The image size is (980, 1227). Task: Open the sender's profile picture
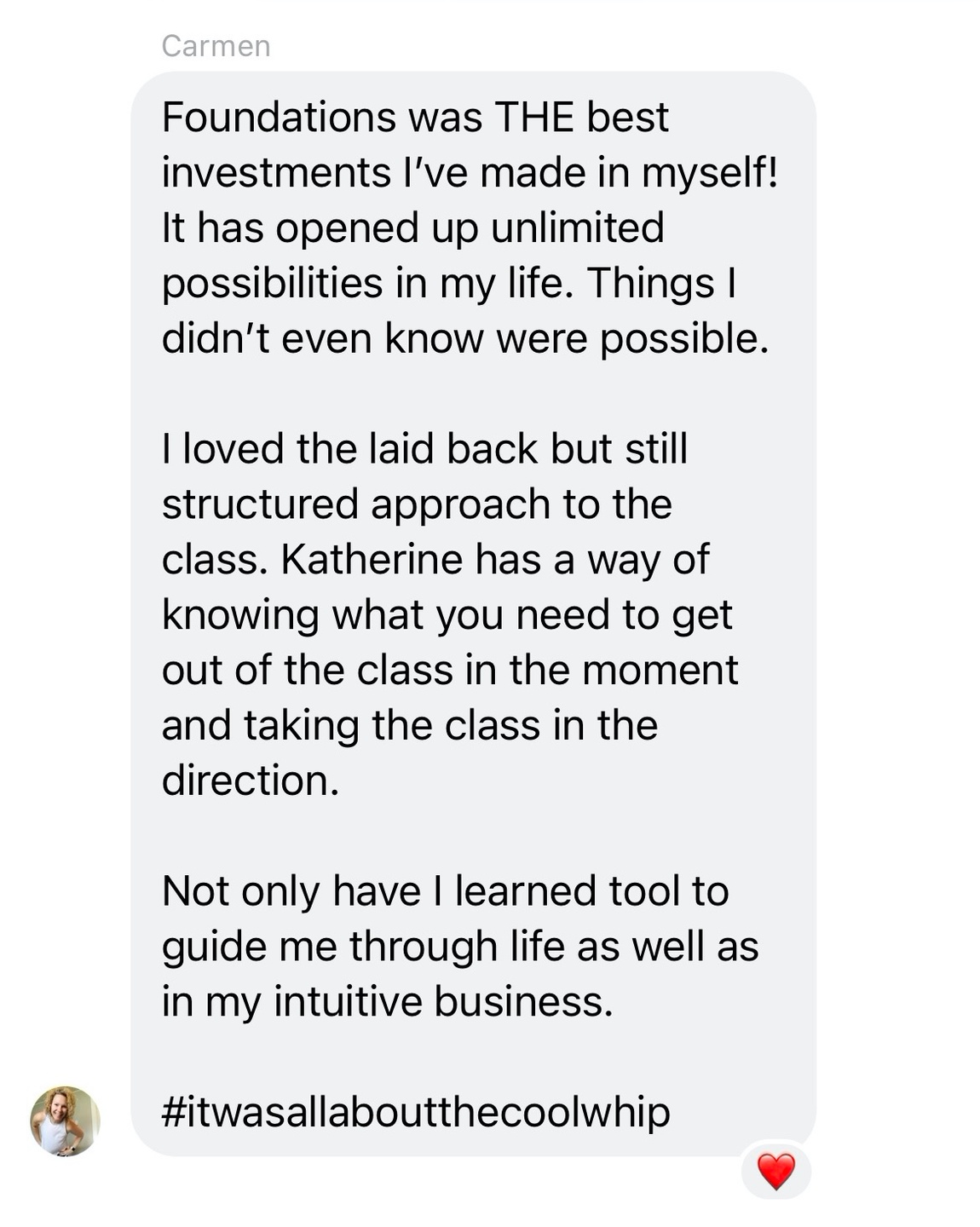point(65,1120)
